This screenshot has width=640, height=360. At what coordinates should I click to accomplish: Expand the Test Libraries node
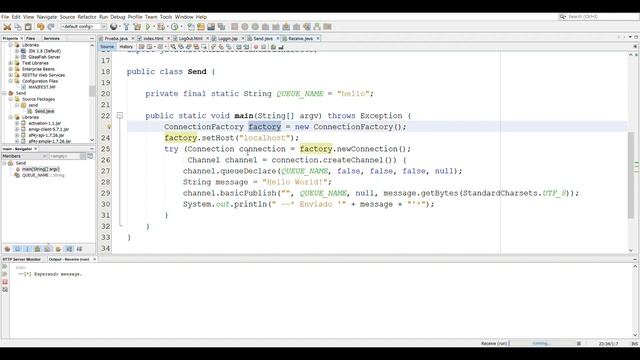tap(10, 63)
